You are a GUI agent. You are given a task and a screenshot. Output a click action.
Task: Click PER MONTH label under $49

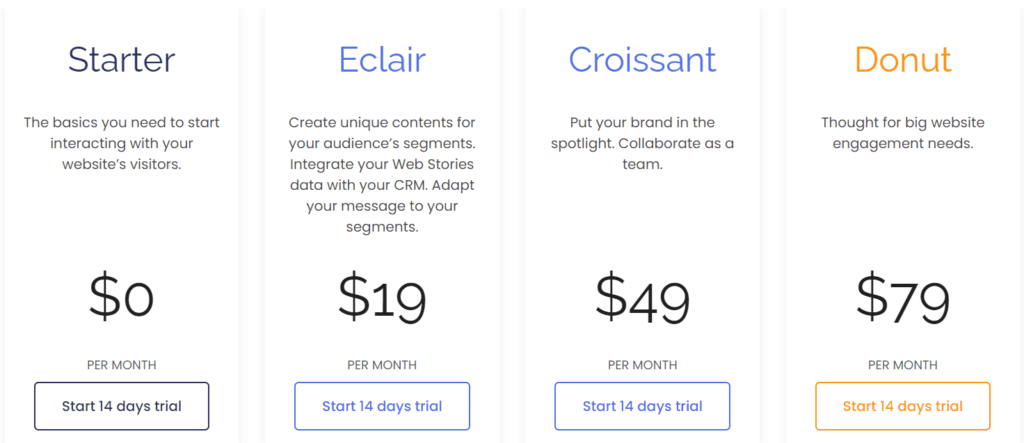(x=642, y=365)
